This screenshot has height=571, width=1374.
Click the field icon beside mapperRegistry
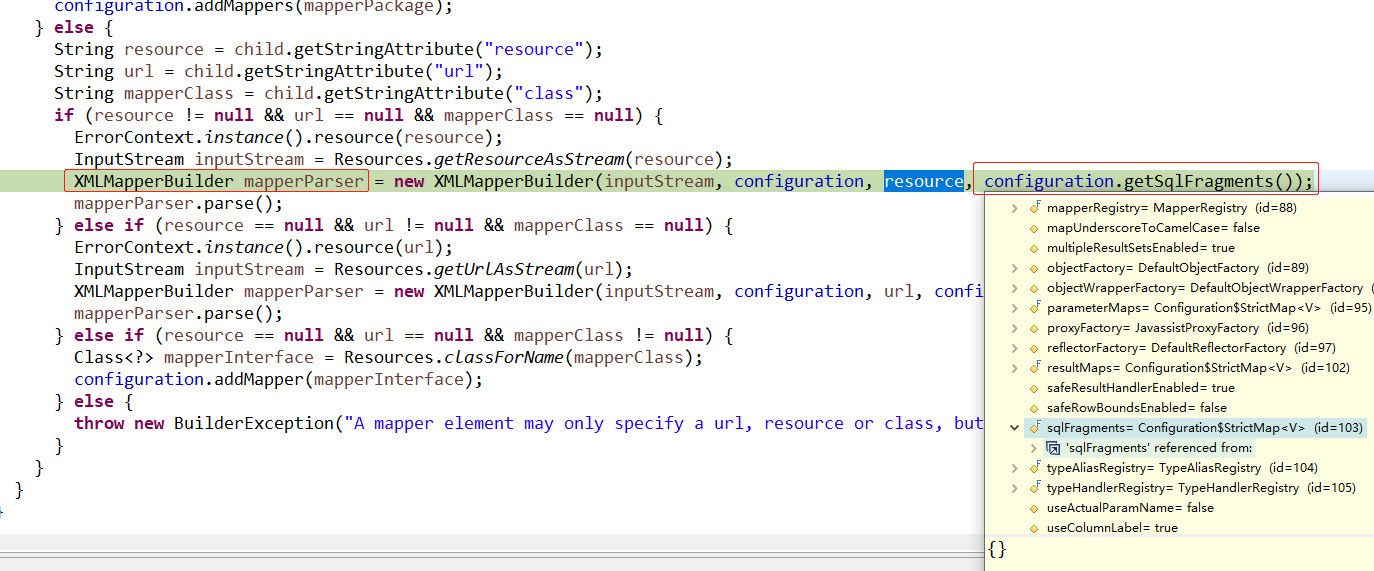click(1036, 208)
